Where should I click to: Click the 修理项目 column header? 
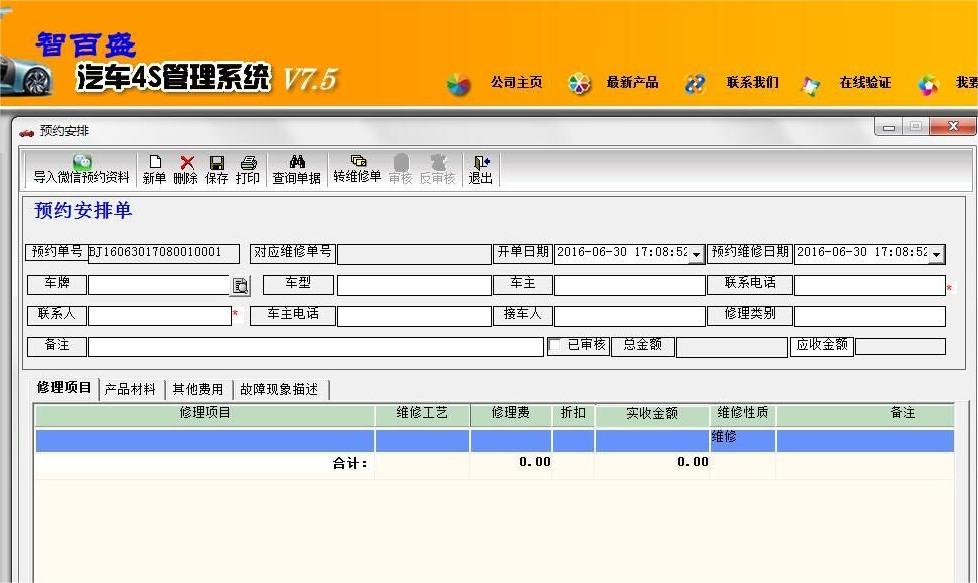tap(205, 413)
